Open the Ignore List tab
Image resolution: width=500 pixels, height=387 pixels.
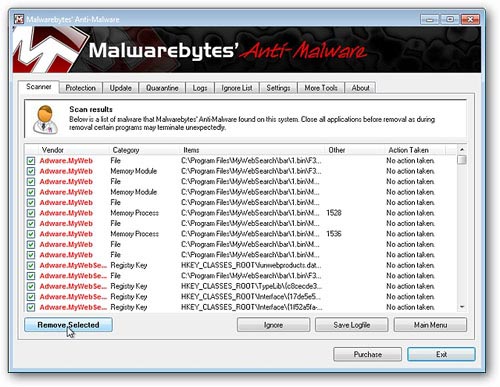(x=237, y=88)
